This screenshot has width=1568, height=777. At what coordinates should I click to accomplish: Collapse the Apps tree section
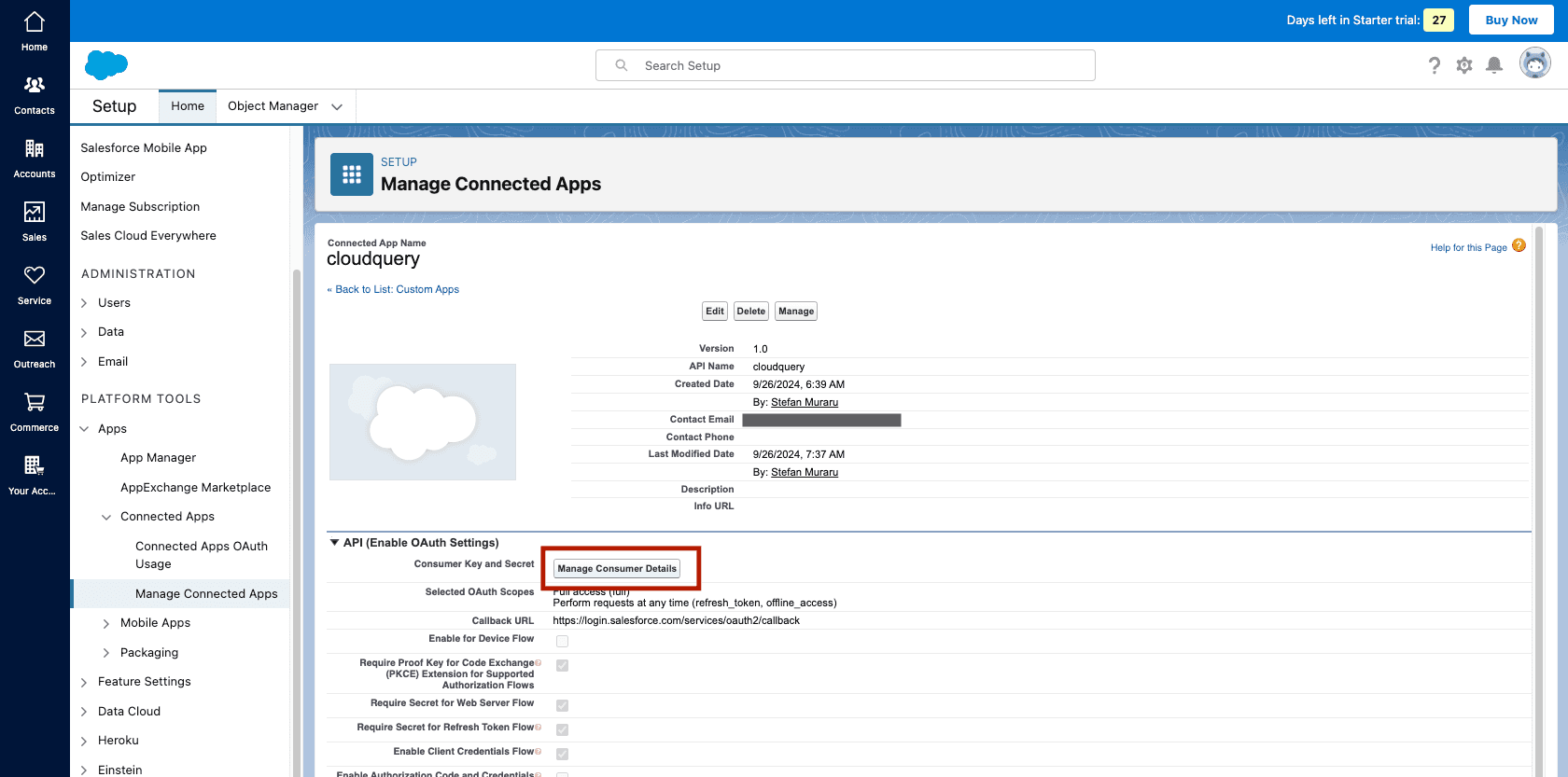click(84, 429)
